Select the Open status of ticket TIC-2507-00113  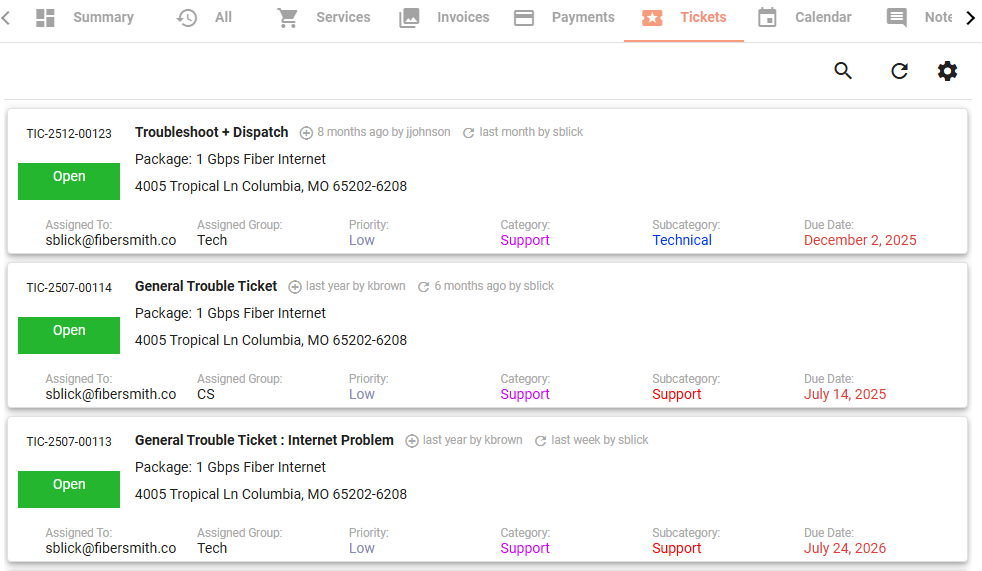pyautogui.click(x=69, y=490)
